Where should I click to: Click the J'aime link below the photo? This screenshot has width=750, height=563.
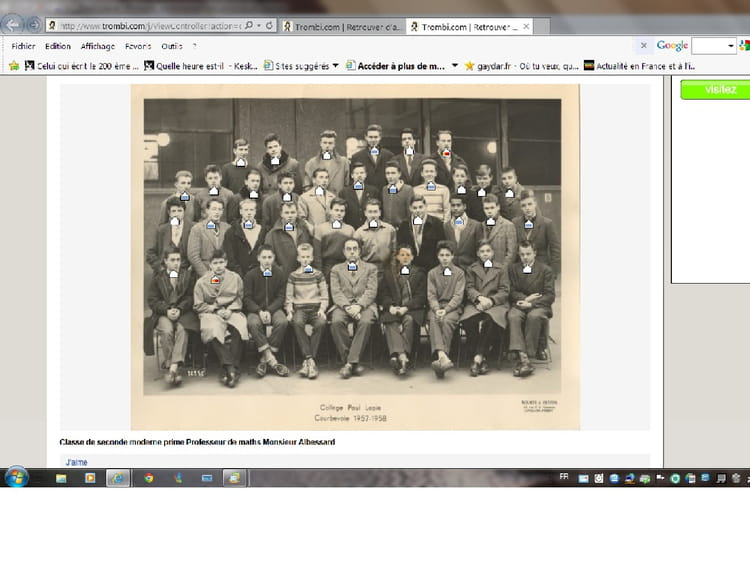76,462
